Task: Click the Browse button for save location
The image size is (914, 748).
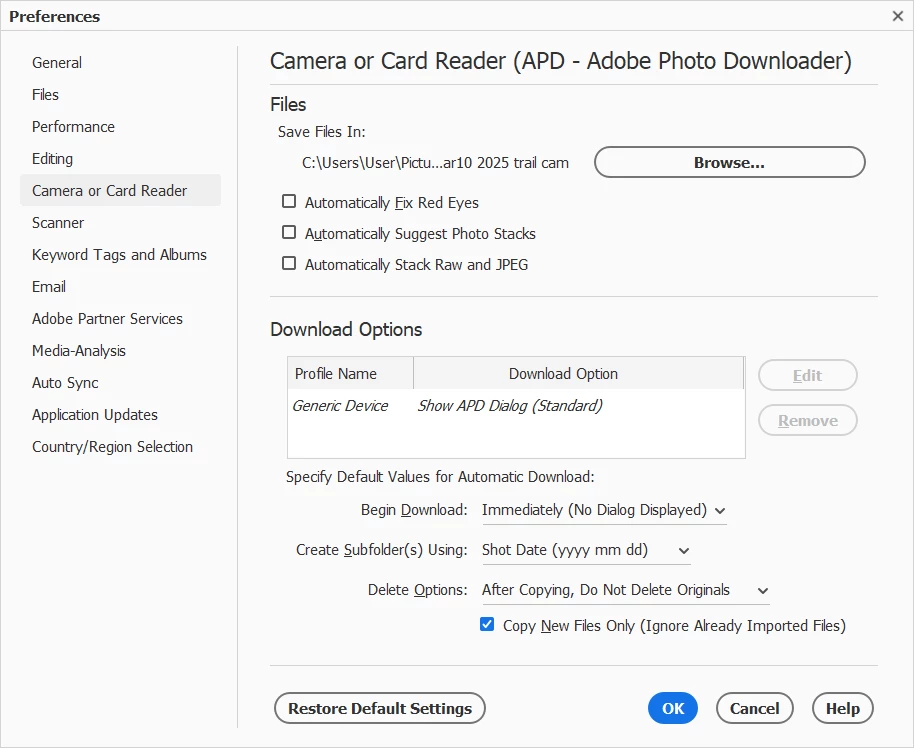Action: pyautogui.click(x=729, y=162)
